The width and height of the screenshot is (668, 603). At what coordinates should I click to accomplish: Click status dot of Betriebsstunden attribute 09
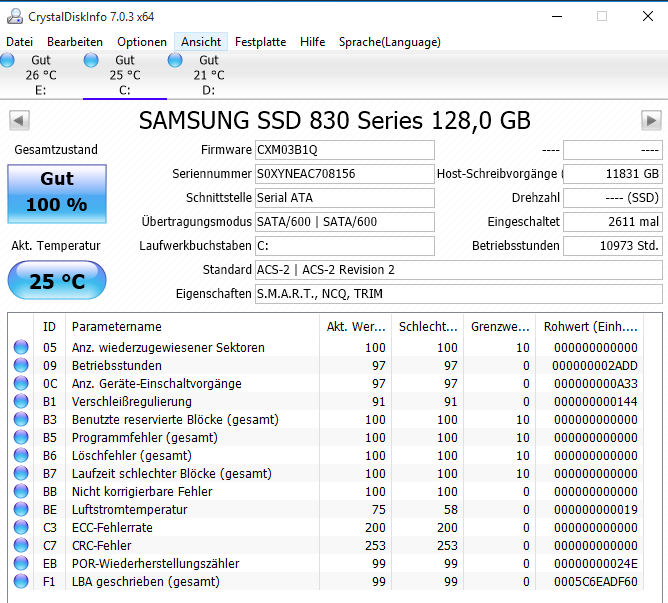(x=21, y=365)
